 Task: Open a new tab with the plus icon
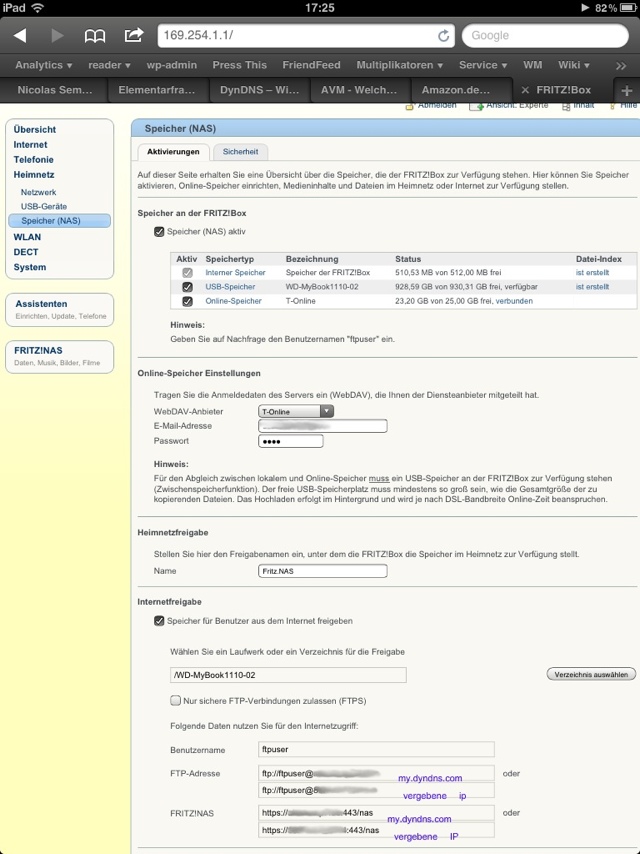click(x=627, y=90)
